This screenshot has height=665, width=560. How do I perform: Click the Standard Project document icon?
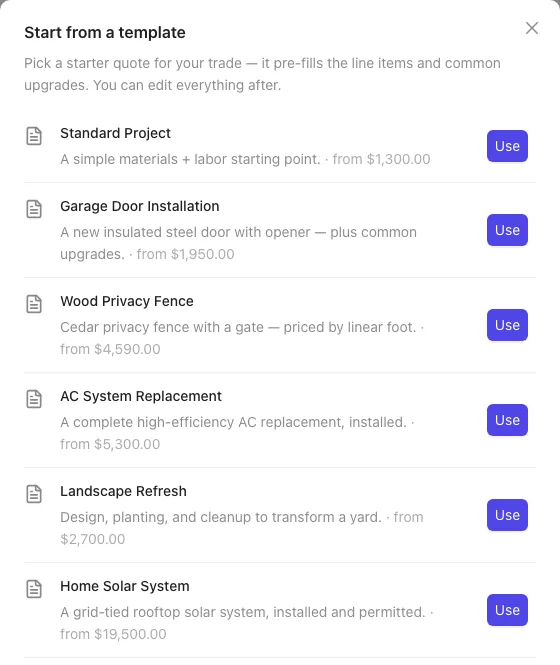(34, 136)
